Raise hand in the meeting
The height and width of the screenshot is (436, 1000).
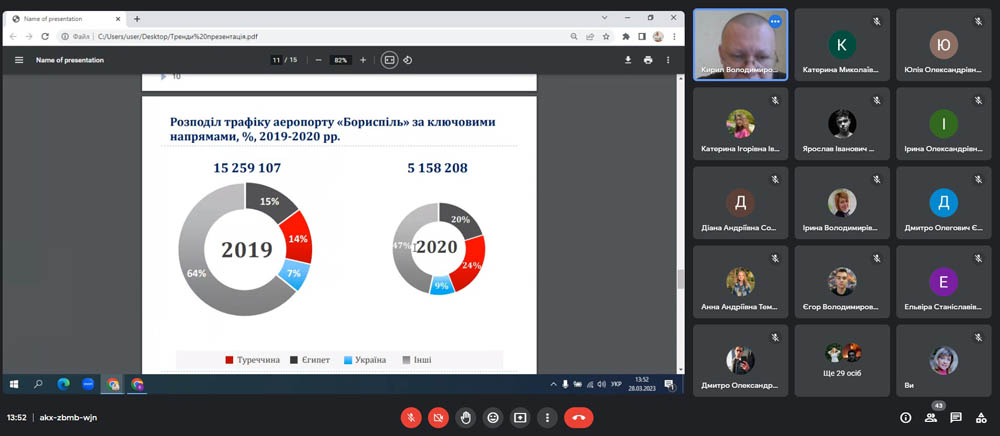[465, 417]
